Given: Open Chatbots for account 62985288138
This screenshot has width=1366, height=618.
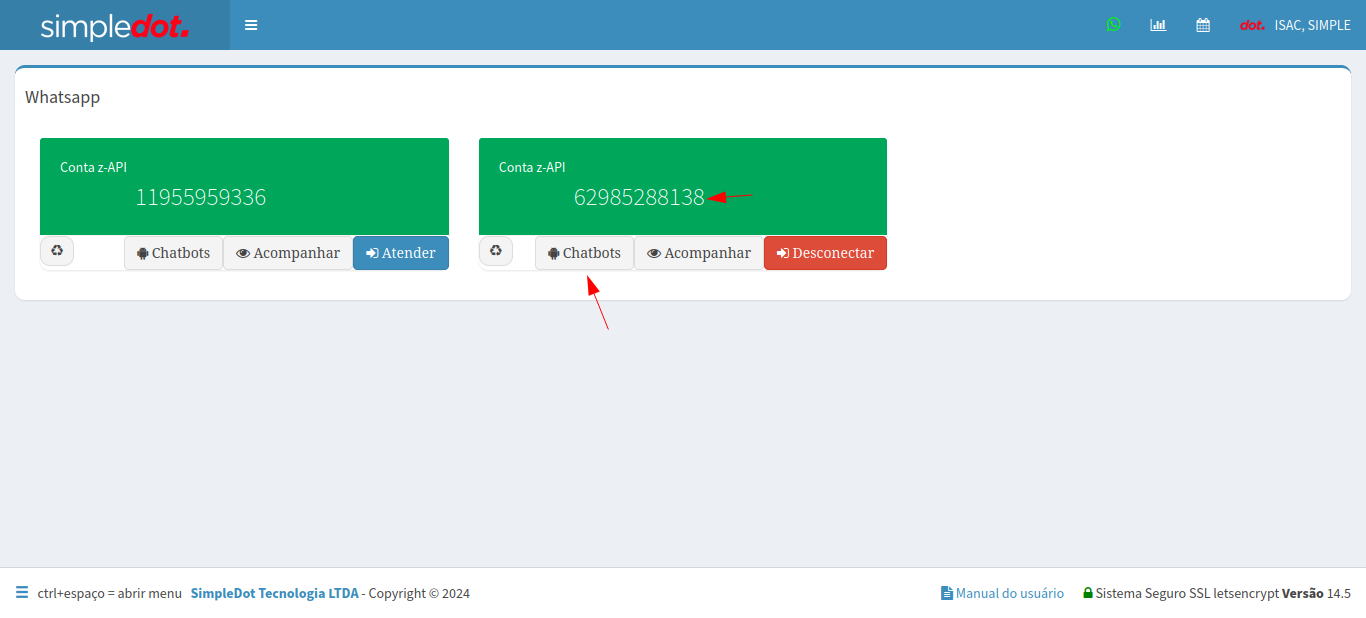Looking at the screenshot, I should (x=584, y=253).
